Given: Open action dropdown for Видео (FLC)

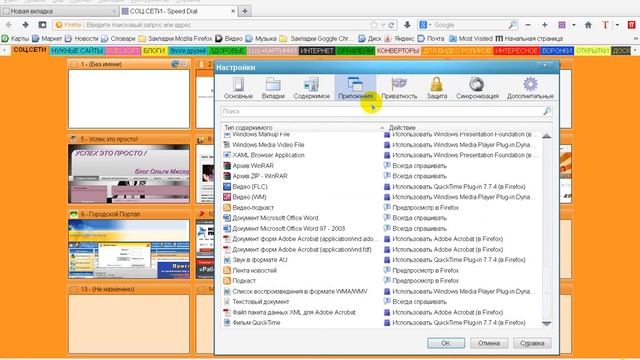Looking at the screenshot, I should tap(463, 187).
